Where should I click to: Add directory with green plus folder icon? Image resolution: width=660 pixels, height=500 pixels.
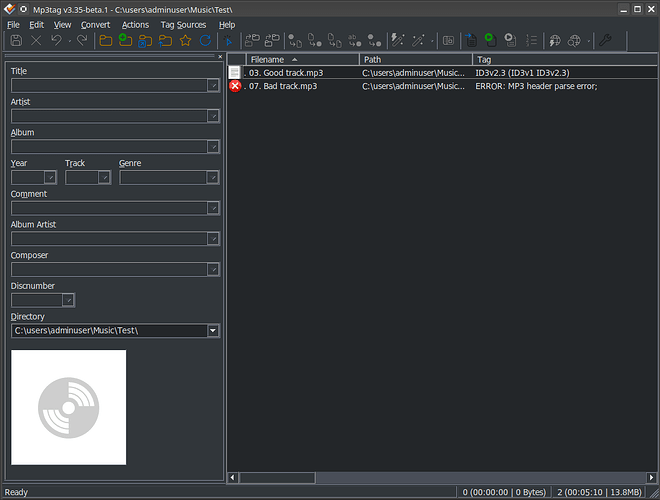click(x=125, y=41)
